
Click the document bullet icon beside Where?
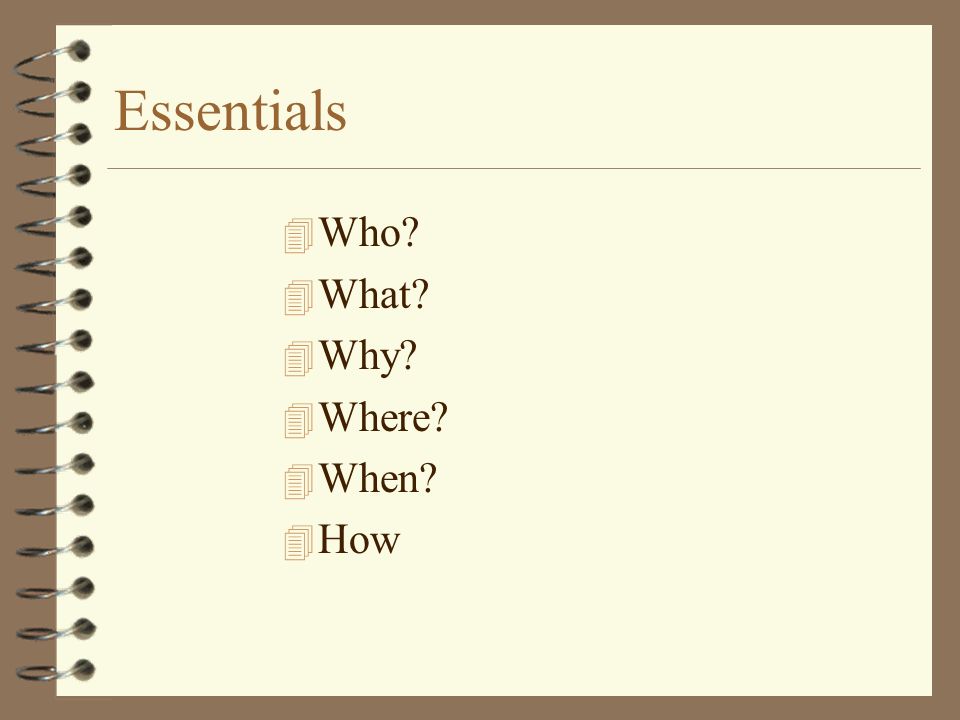tap(299, 420)
